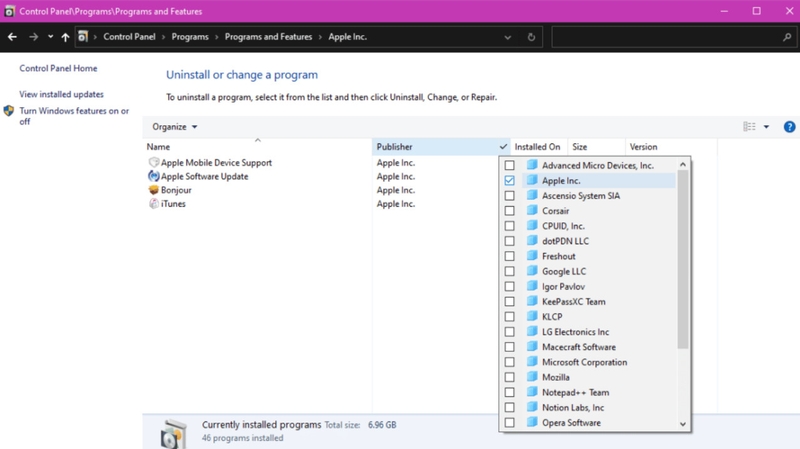
Task: Open Control Panel Home link
Action: pyautogui.click(x=58, y=68)
